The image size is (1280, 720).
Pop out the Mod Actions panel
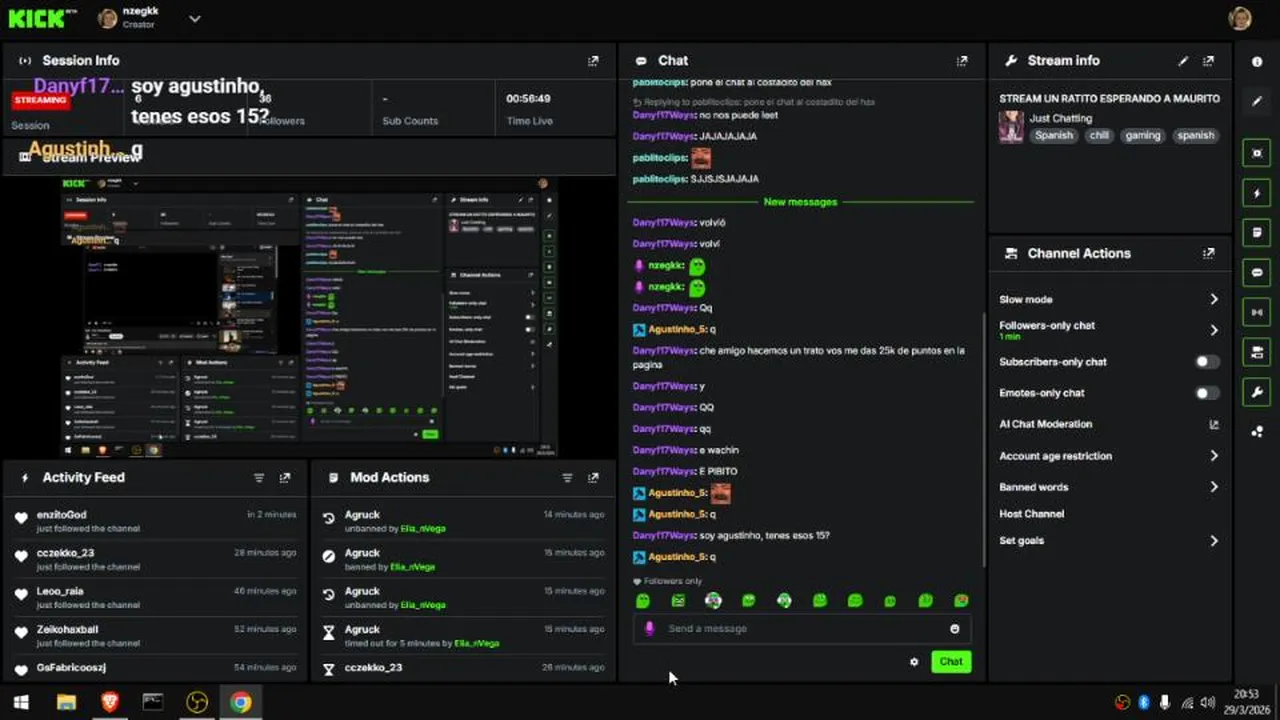(593, 478)
